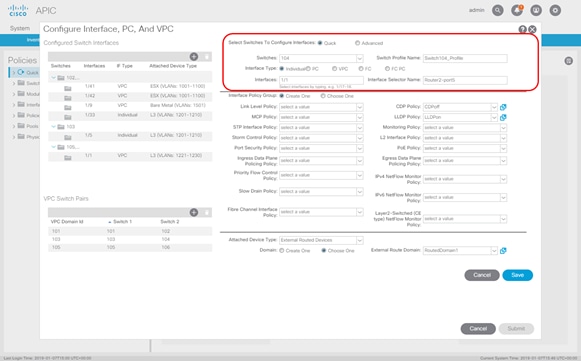This screenshot has height=361, width=581.
Task: Click the dialog help question mark icon
Action: click(x=522, y=29)
